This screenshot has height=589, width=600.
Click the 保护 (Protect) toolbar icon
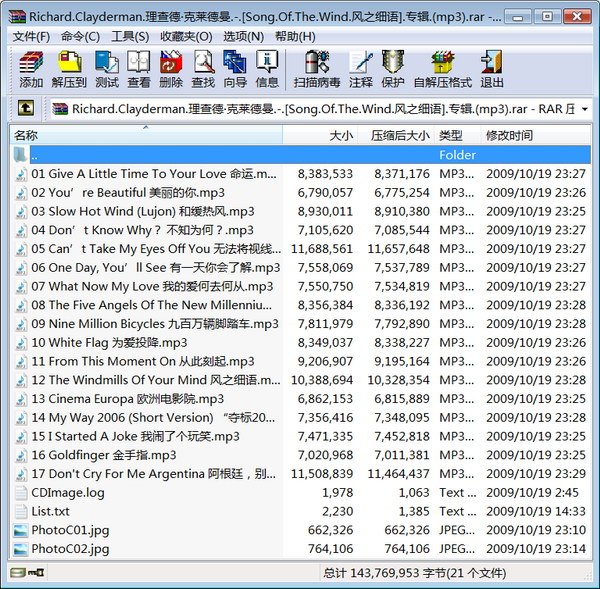[393, 69]
